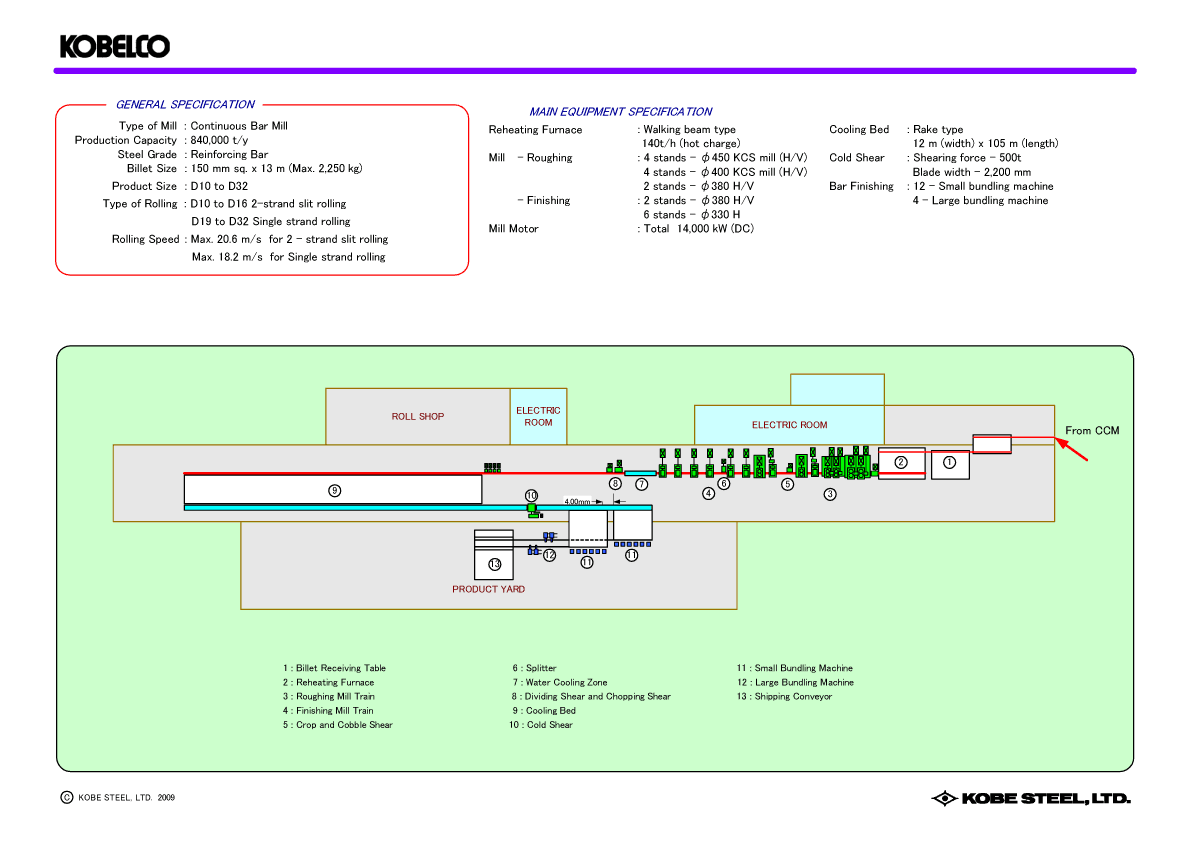Click Shearing force - 500t value

[967, 158]
